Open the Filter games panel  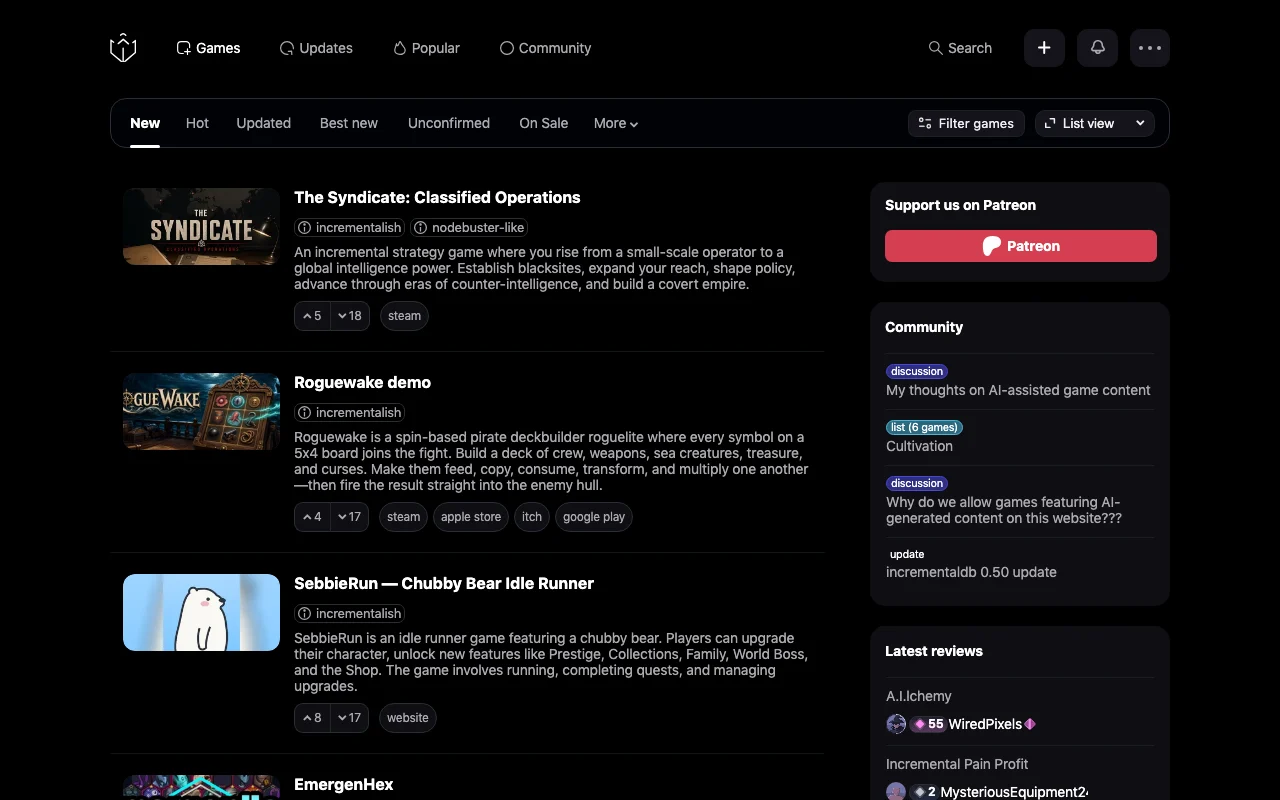pos(966,123)
